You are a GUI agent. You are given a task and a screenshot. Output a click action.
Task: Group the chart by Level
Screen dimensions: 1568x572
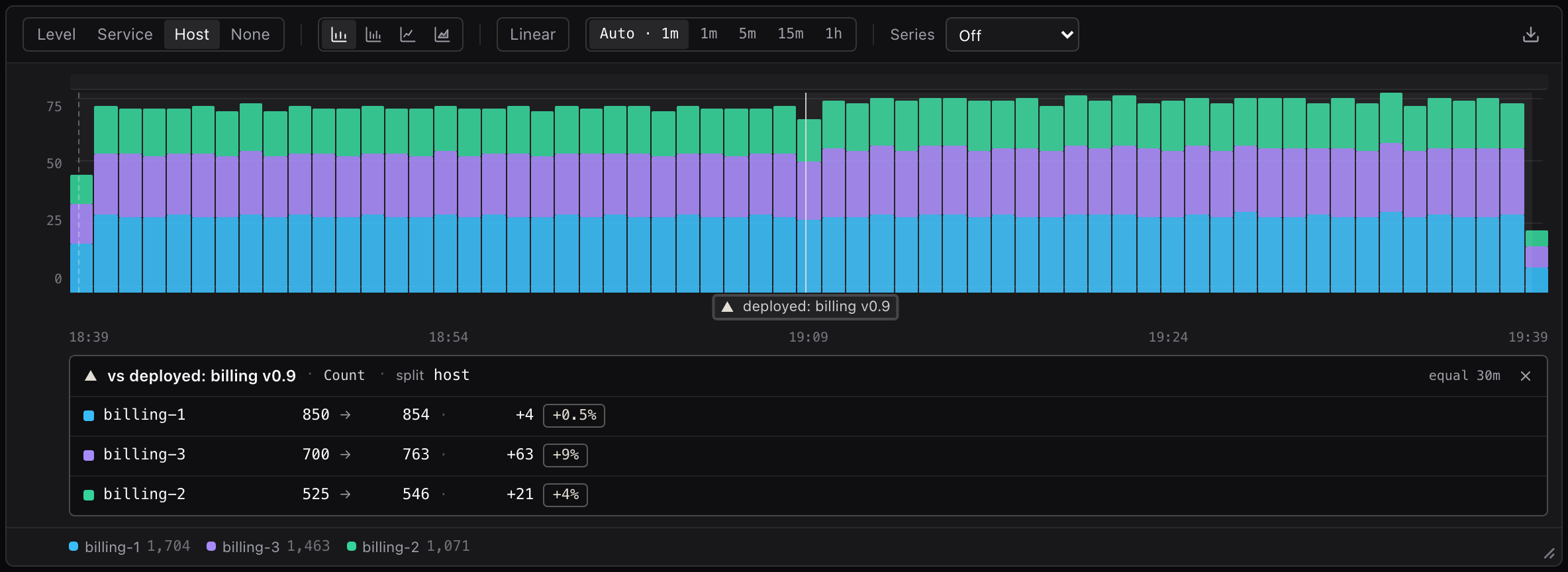(56, 34)
